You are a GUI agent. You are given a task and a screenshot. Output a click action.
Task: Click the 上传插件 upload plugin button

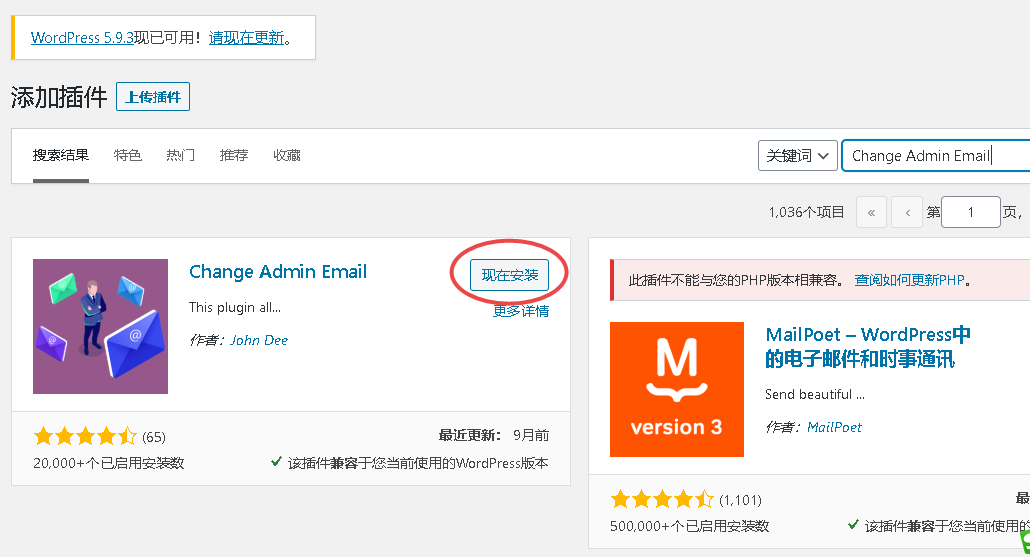point(153,97)
